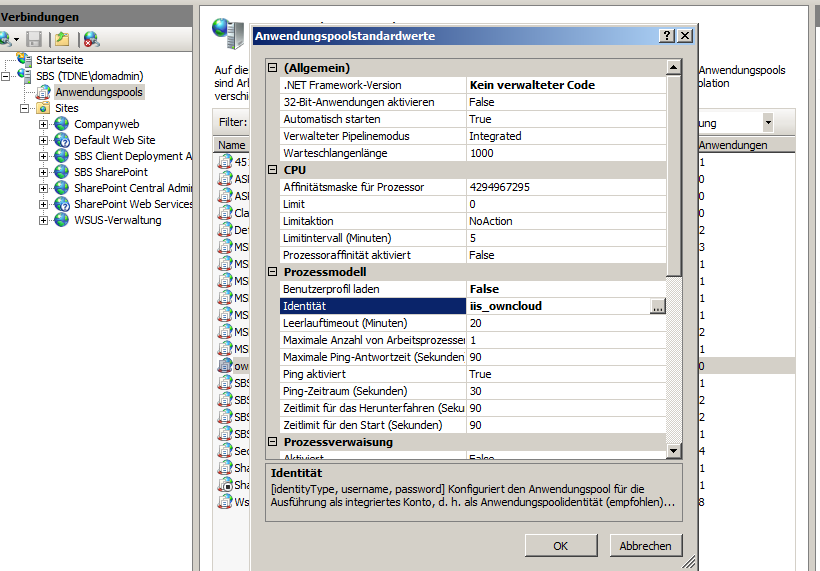
Task: Select the Sites folder node
Action: 66,108
